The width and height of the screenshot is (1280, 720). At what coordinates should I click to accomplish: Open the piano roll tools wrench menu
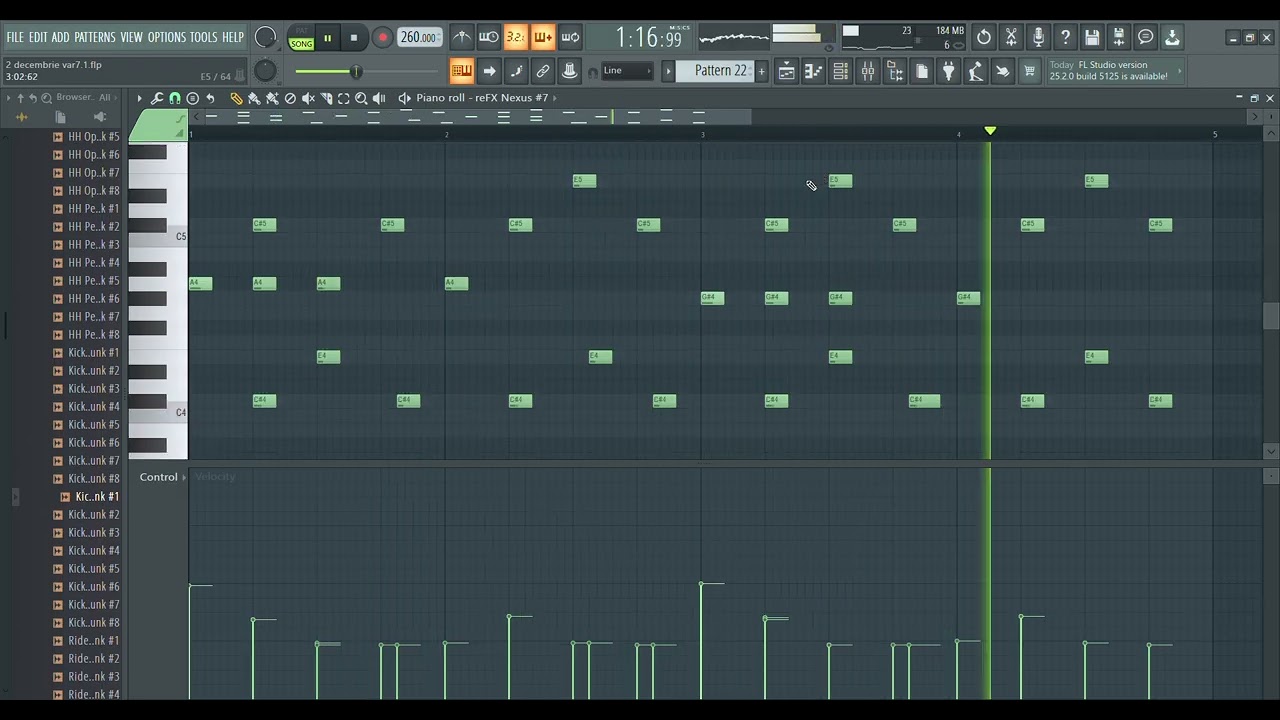tap(157, 98)
